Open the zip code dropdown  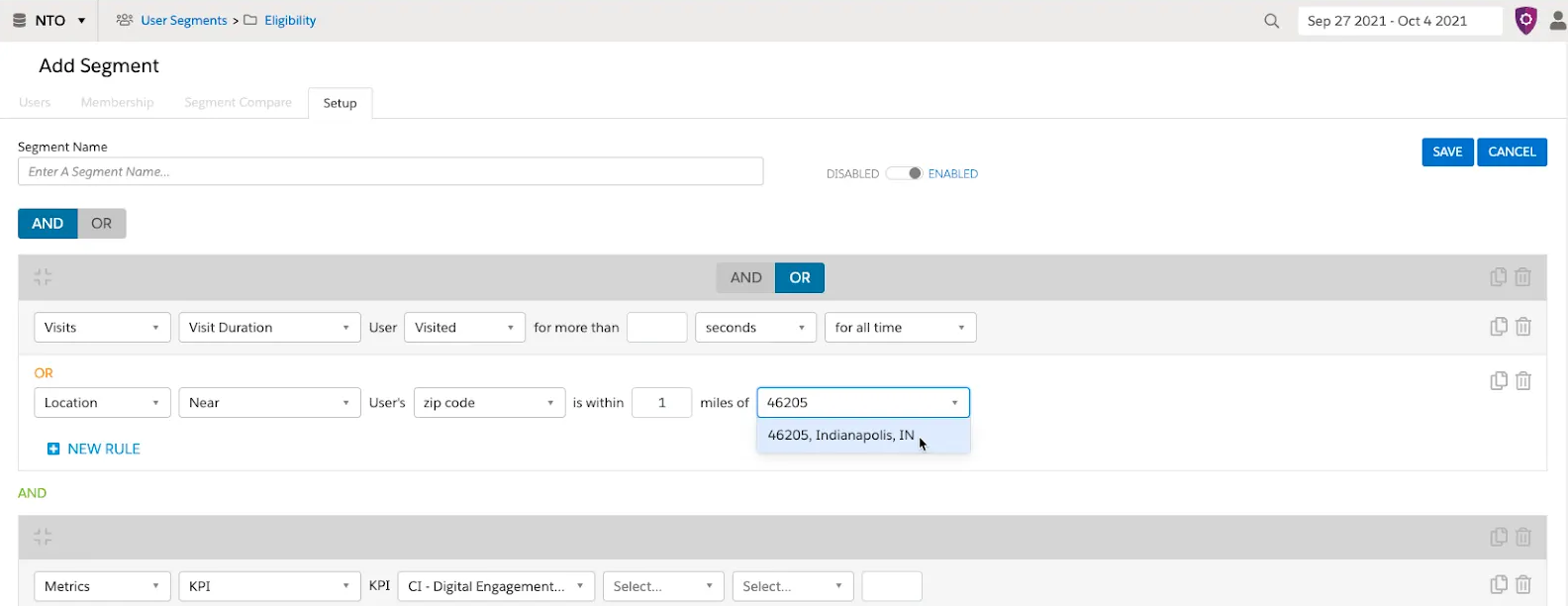pyautogui.click(x=489, y=403)
